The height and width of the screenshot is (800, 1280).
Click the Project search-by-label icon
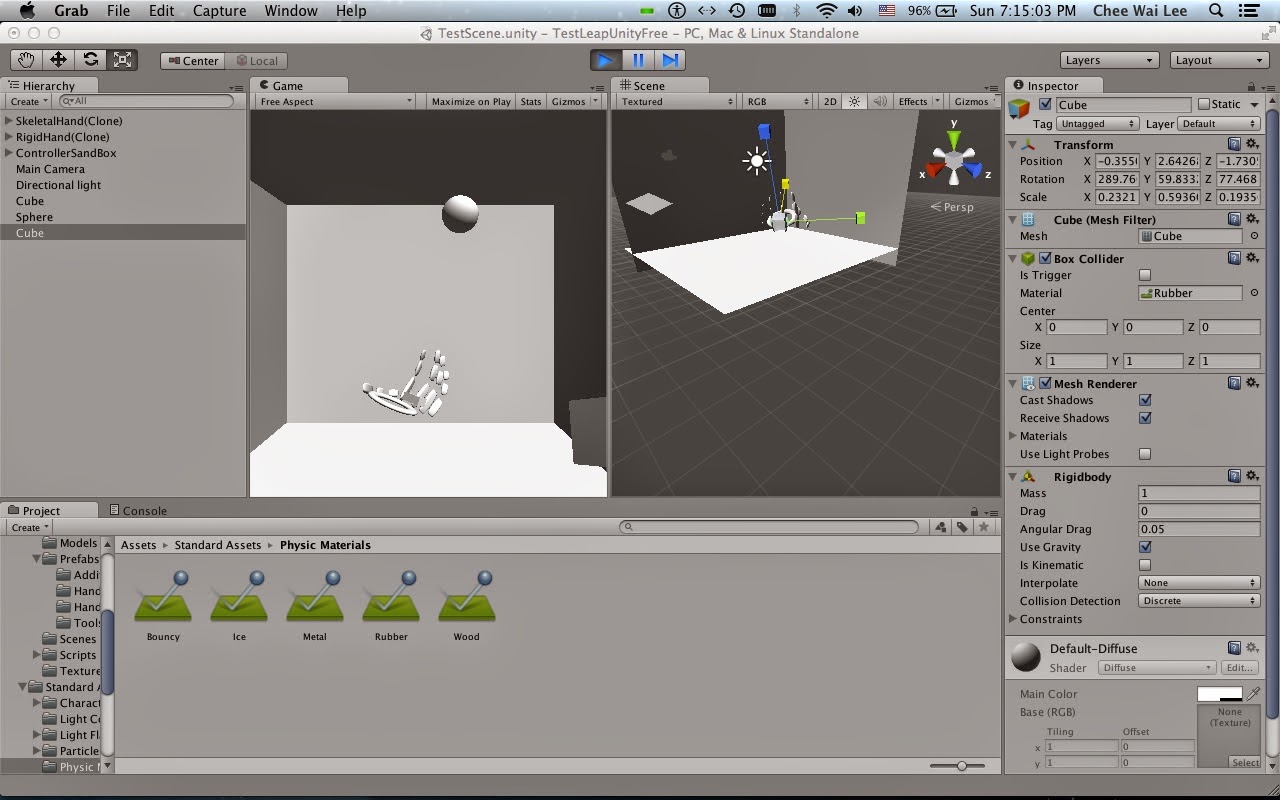(x=962, y=527)
